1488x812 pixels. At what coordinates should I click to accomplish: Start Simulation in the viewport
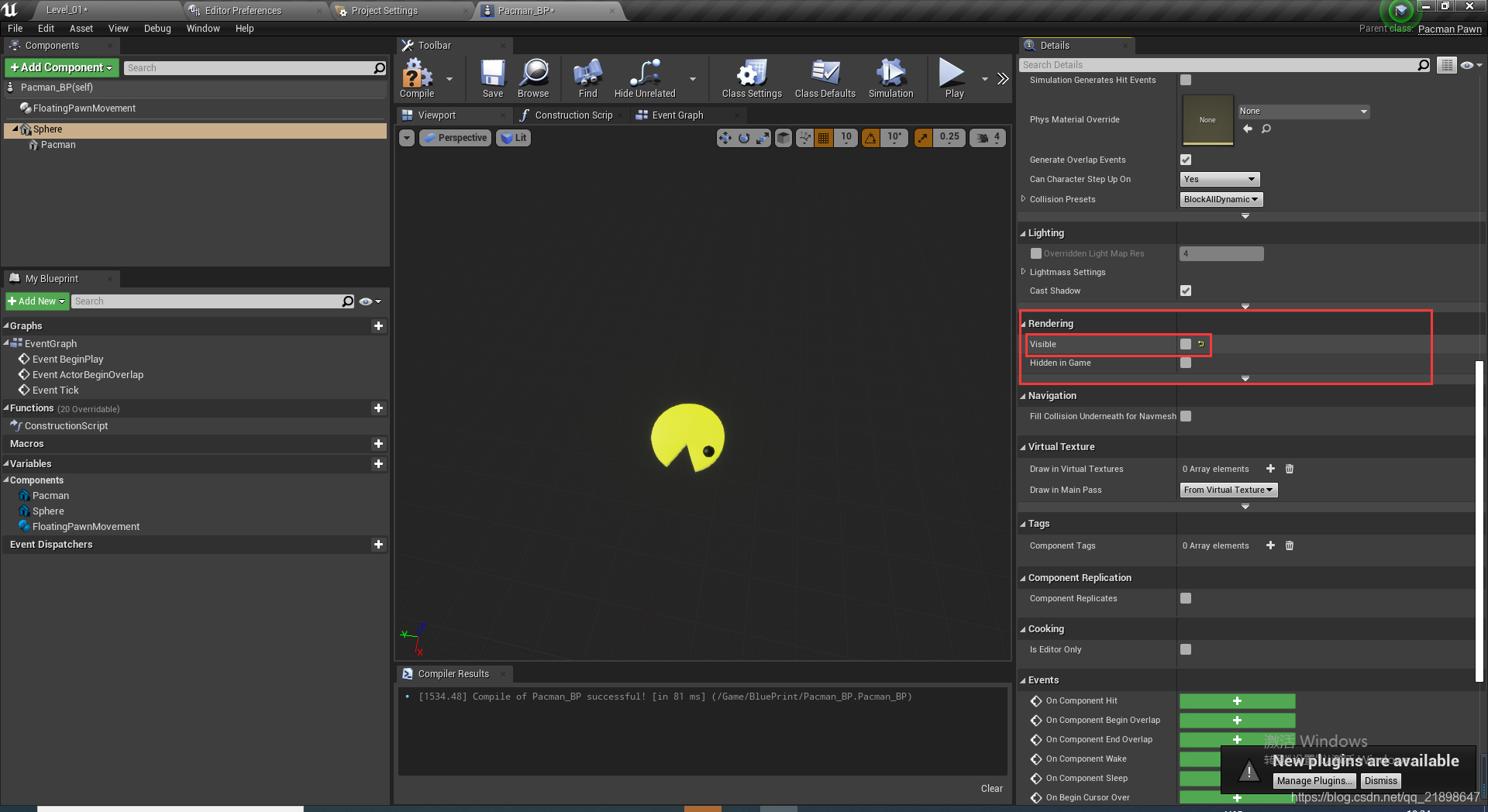coord(890,78)
